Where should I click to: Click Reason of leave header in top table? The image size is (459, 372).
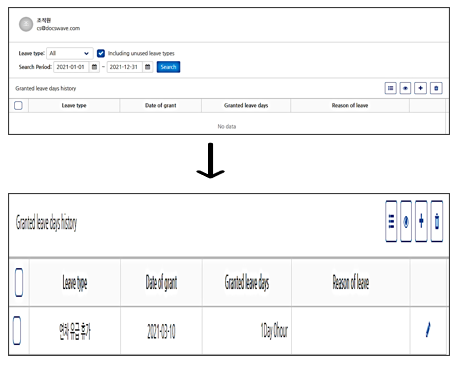pos(350,106)
